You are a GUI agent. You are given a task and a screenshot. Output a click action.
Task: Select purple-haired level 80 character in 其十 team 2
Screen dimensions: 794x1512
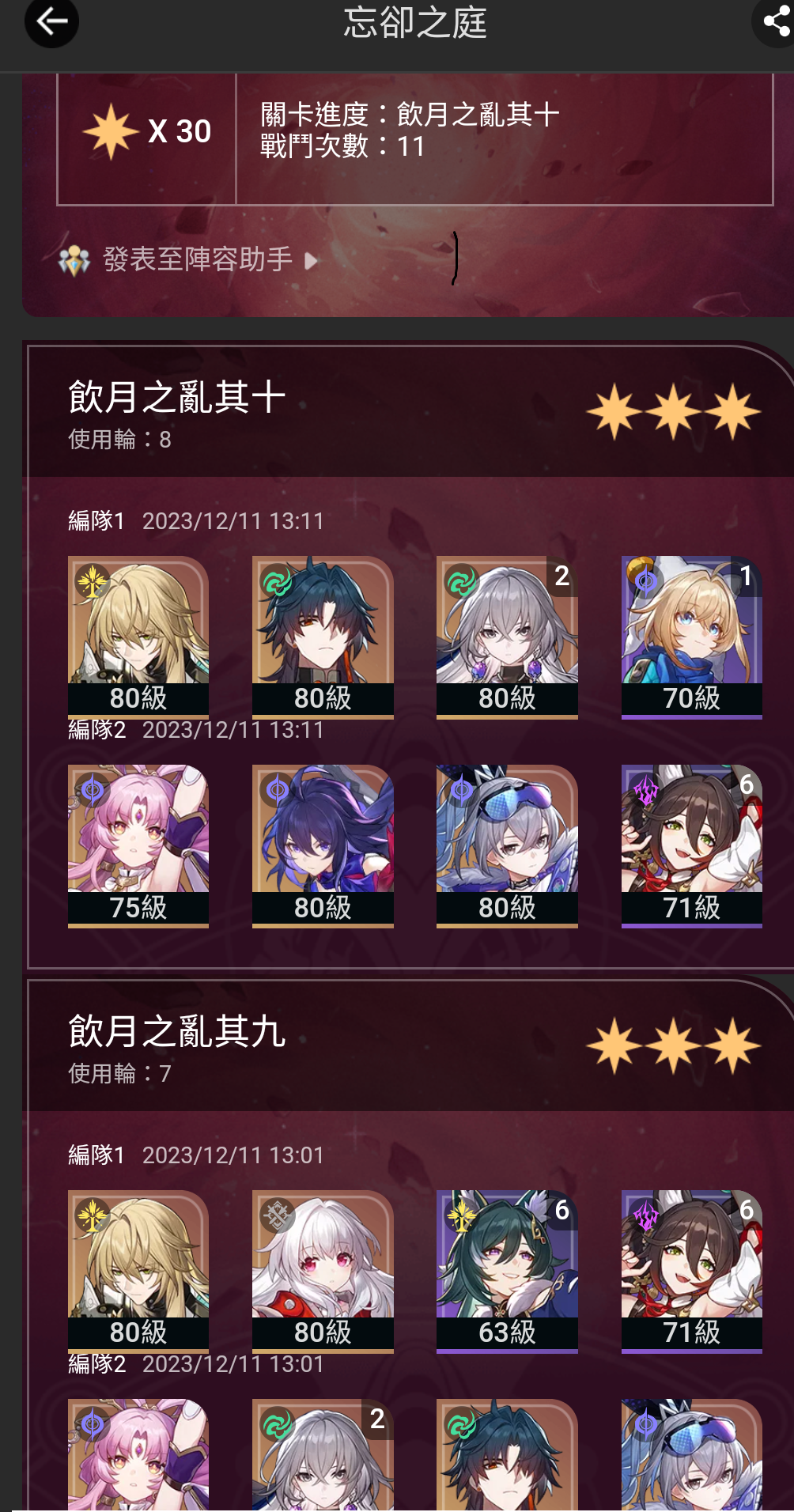(x=323, y=846)
